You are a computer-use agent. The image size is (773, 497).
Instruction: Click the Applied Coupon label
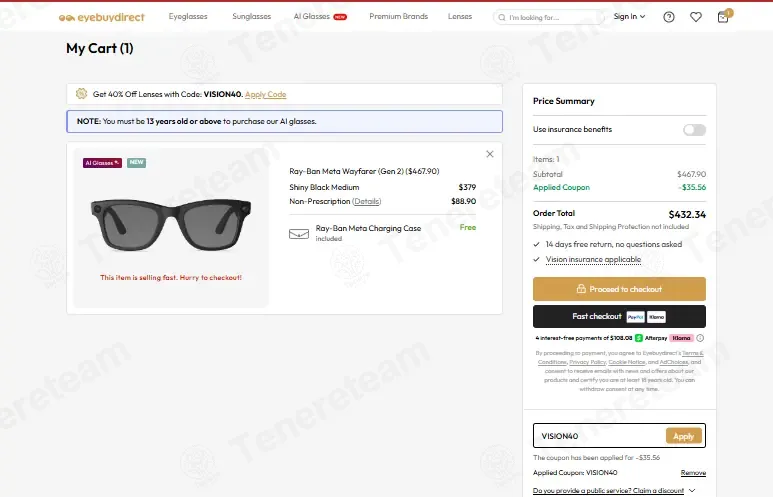click(x=561, y=187)
